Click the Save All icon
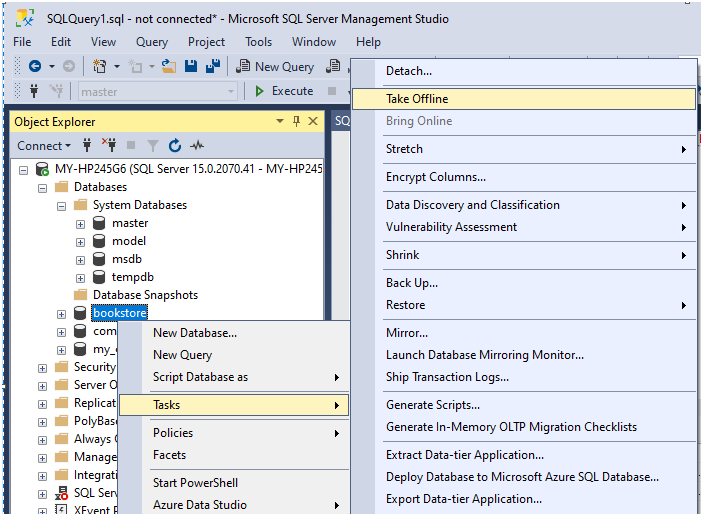 pyautogui.click(x=213, y=66)
